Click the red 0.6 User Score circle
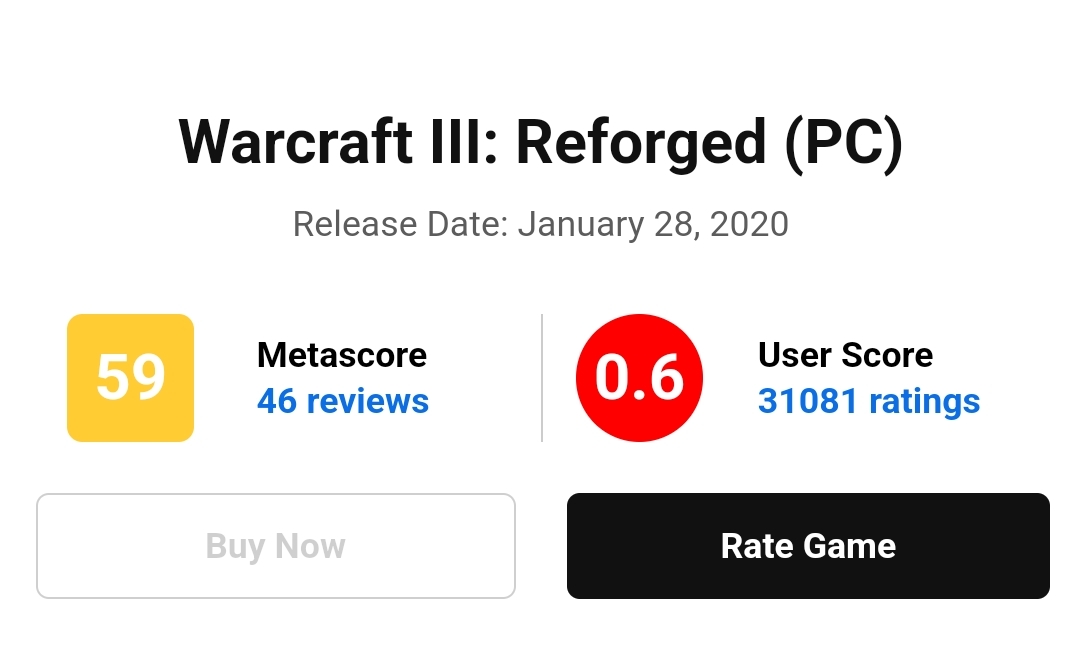 639,377
